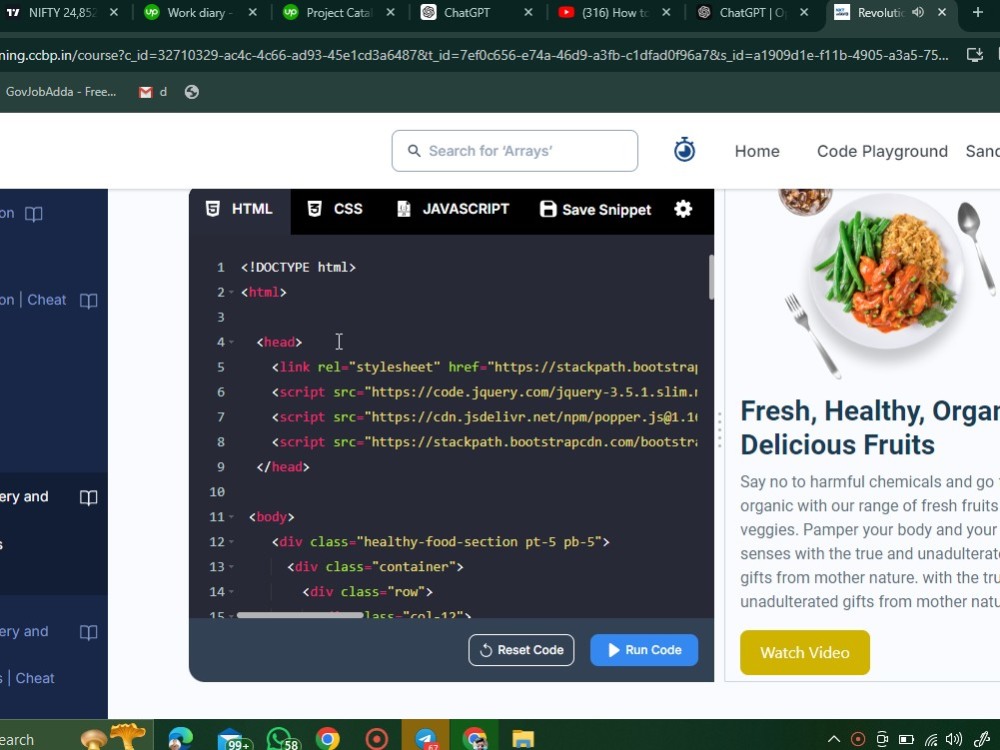
Task: Open the Chrome with profile icon in the taskbar
Action: (x=474, y=739)
